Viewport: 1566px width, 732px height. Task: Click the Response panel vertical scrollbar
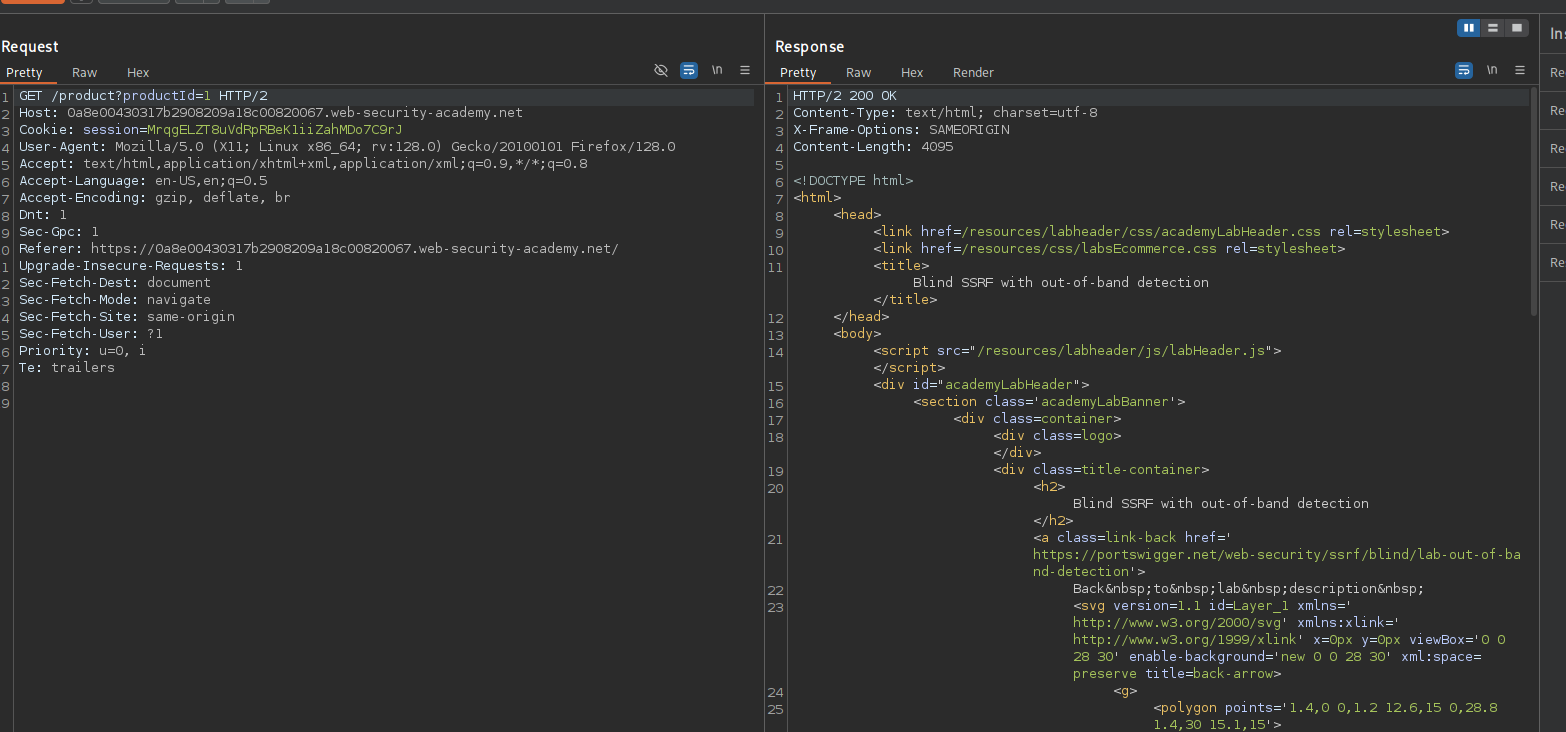click(1533, 200)
